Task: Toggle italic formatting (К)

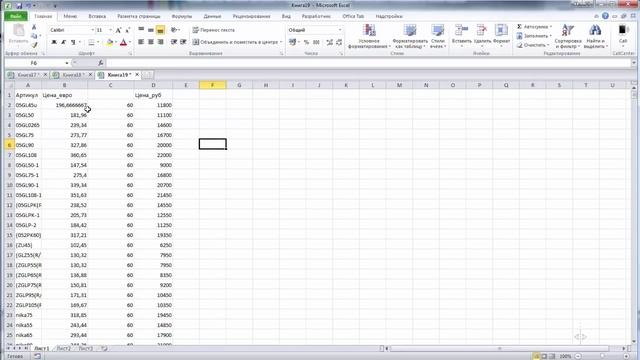Action: (x=64, y=42)
